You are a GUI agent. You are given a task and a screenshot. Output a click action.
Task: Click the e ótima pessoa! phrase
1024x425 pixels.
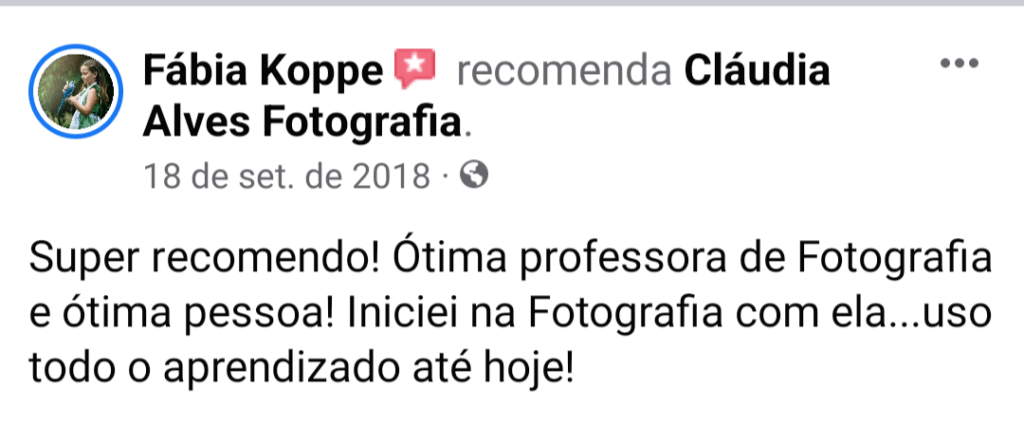183,313
